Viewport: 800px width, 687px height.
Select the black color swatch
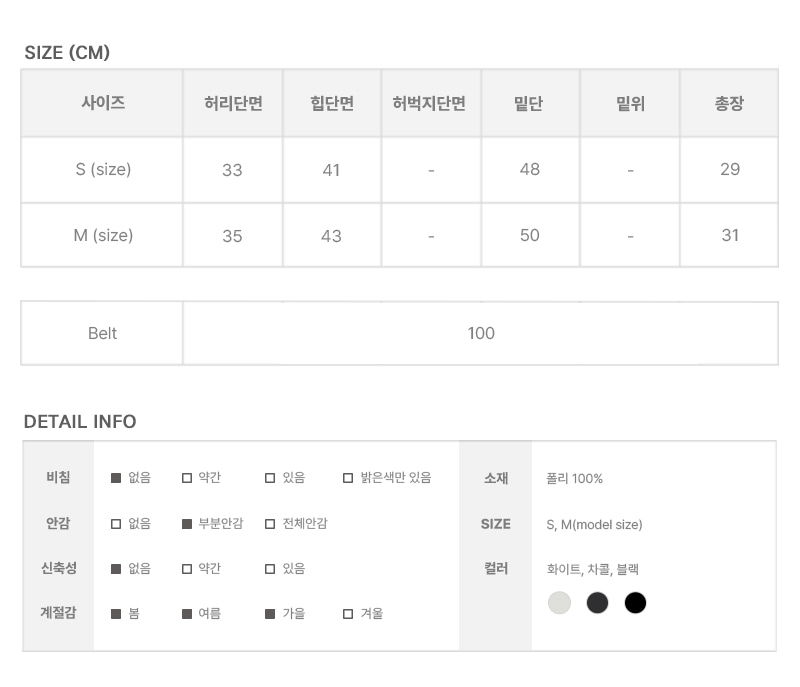pos(635,603)
